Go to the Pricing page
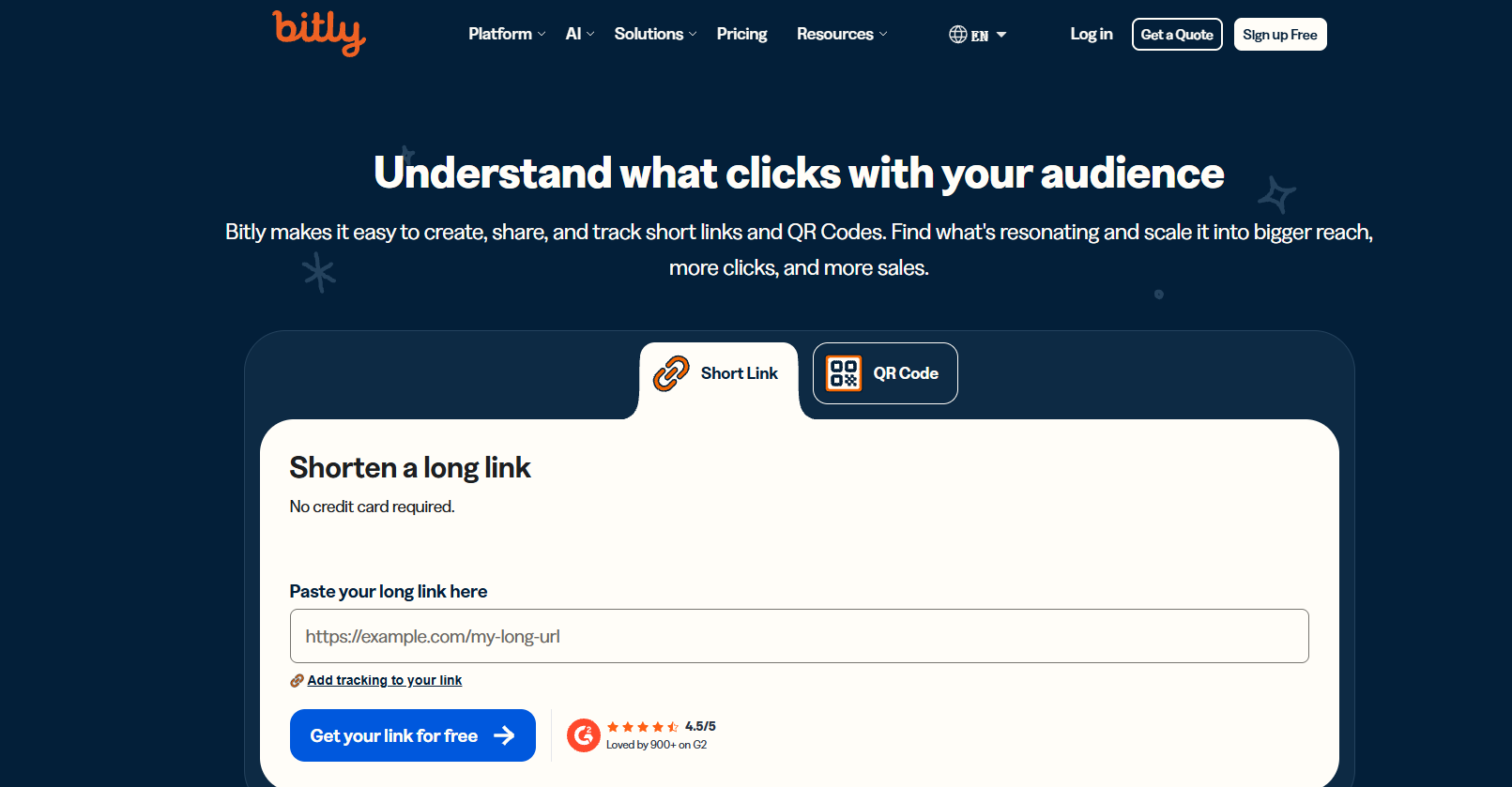Screen dimensions: 1512x787 tap(741, 34)
